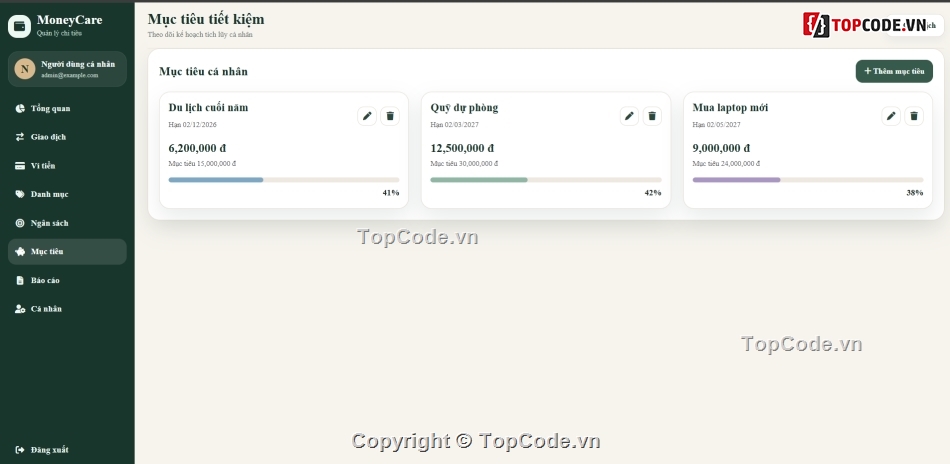Click the Du lịch cuối năm progress bar
Image resolution: width=950 pixels, height=464 pixels.
coord(284,180)
